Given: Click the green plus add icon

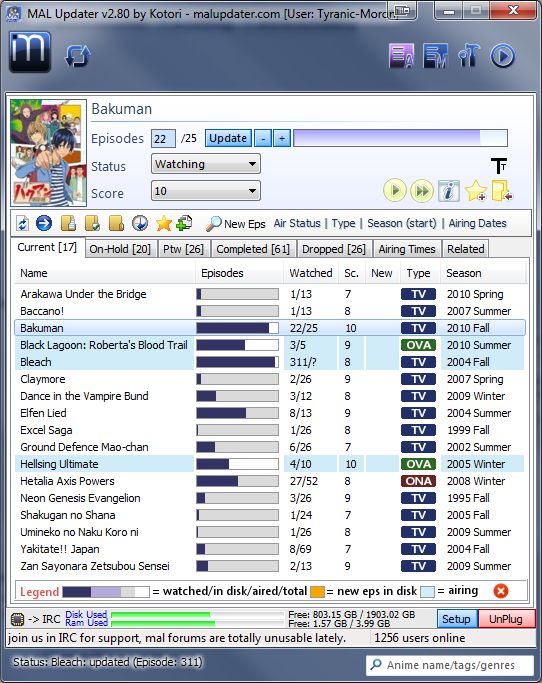Looking at the screenshot, I should 184,223.
